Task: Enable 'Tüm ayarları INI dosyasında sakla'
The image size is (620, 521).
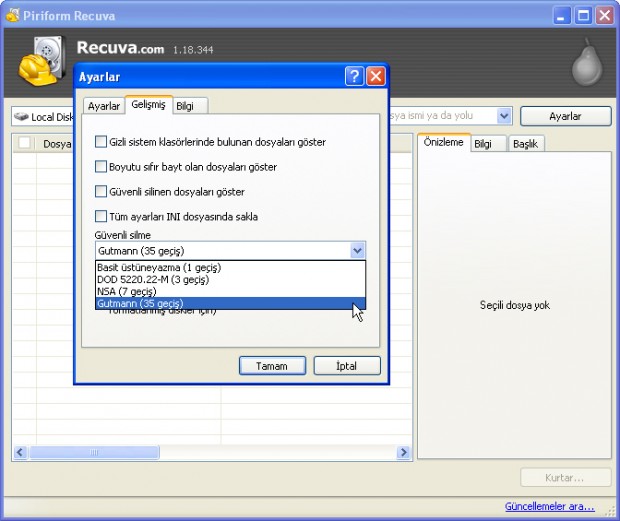Action: (101, 216)
